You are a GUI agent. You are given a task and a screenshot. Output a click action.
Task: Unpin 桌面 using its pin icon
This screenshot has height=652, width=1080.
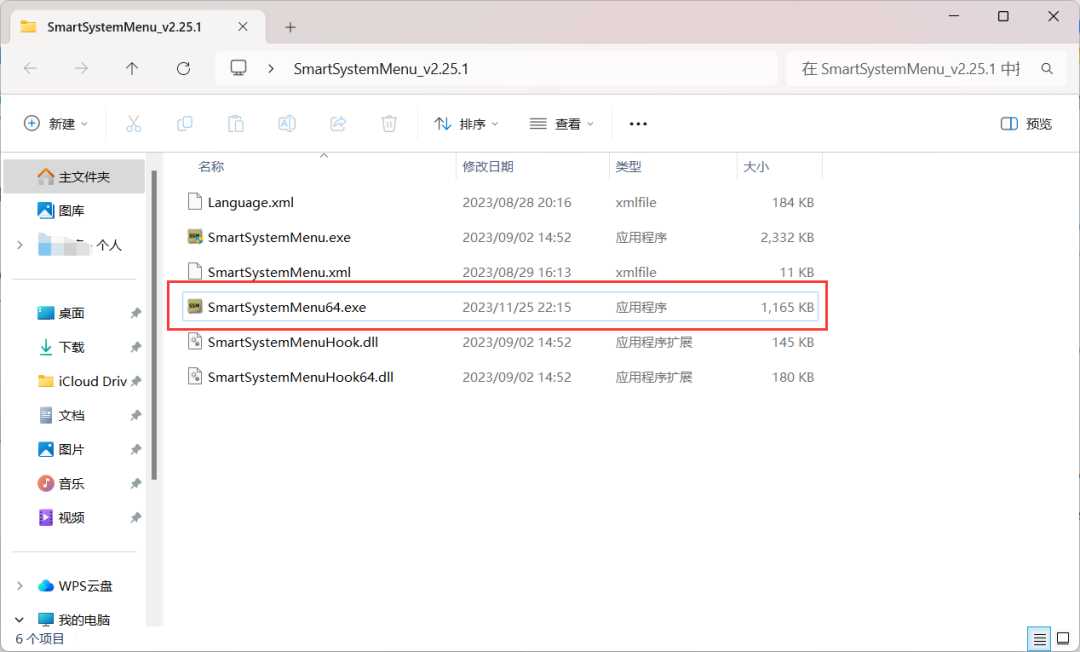click(x=136, y=313)
